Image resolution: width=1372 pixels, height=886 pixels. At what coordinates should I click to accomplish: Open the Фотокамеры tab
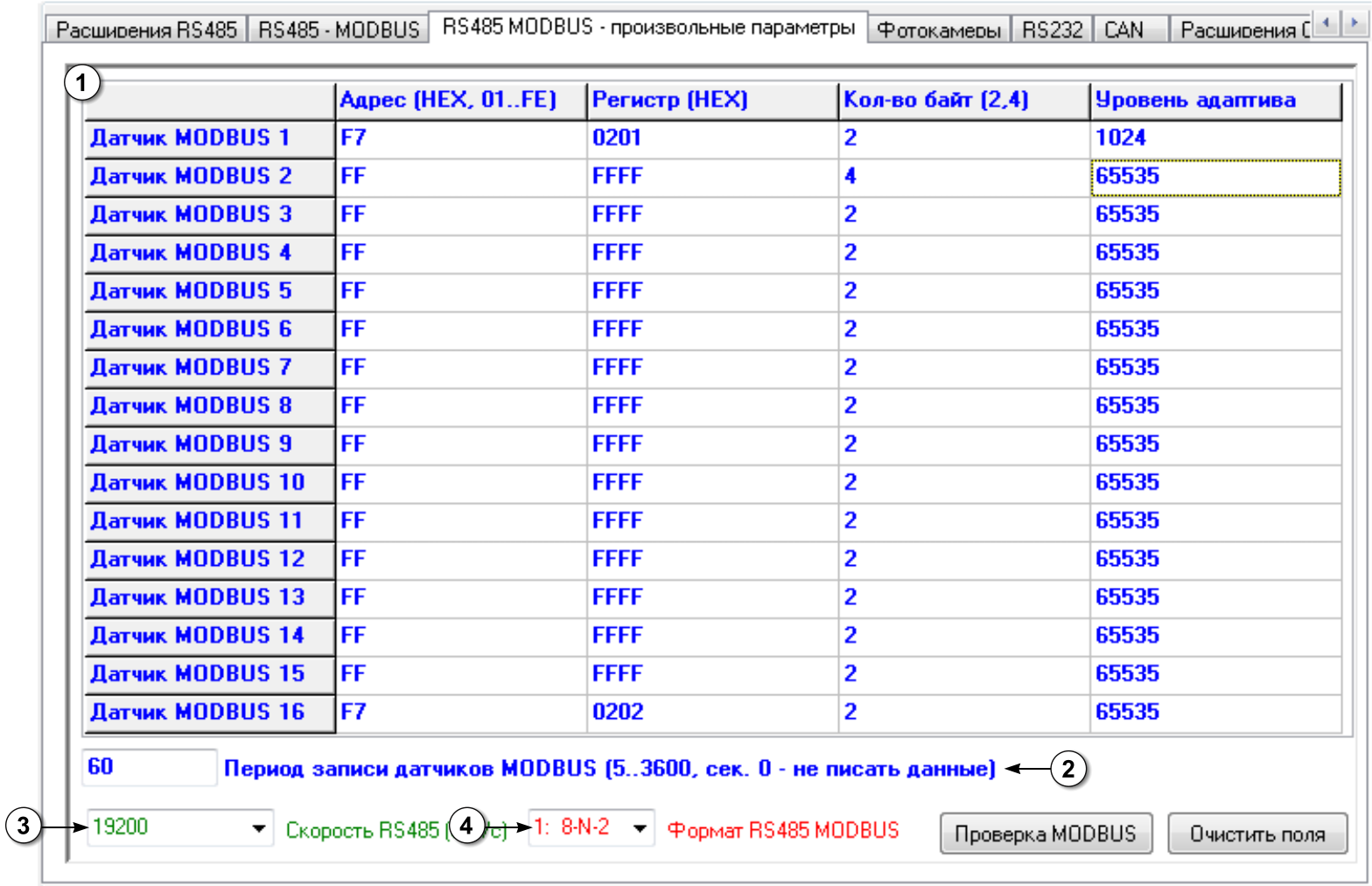(939, 30)
